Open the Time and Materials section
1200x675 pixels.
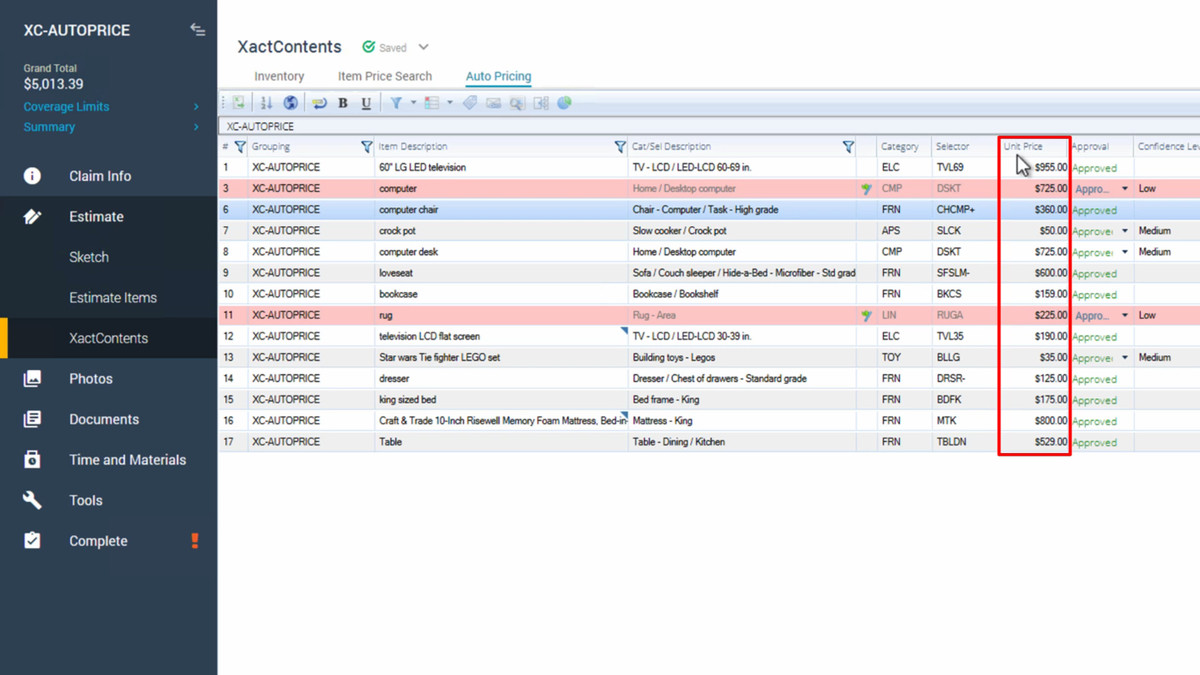(x=127, y=460)
